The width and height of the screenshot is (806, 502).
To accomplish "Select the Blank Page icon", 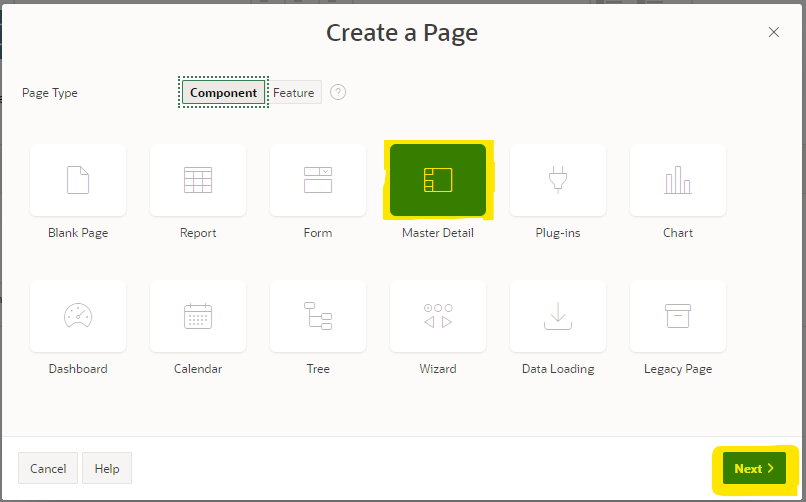I will point(78,180).
